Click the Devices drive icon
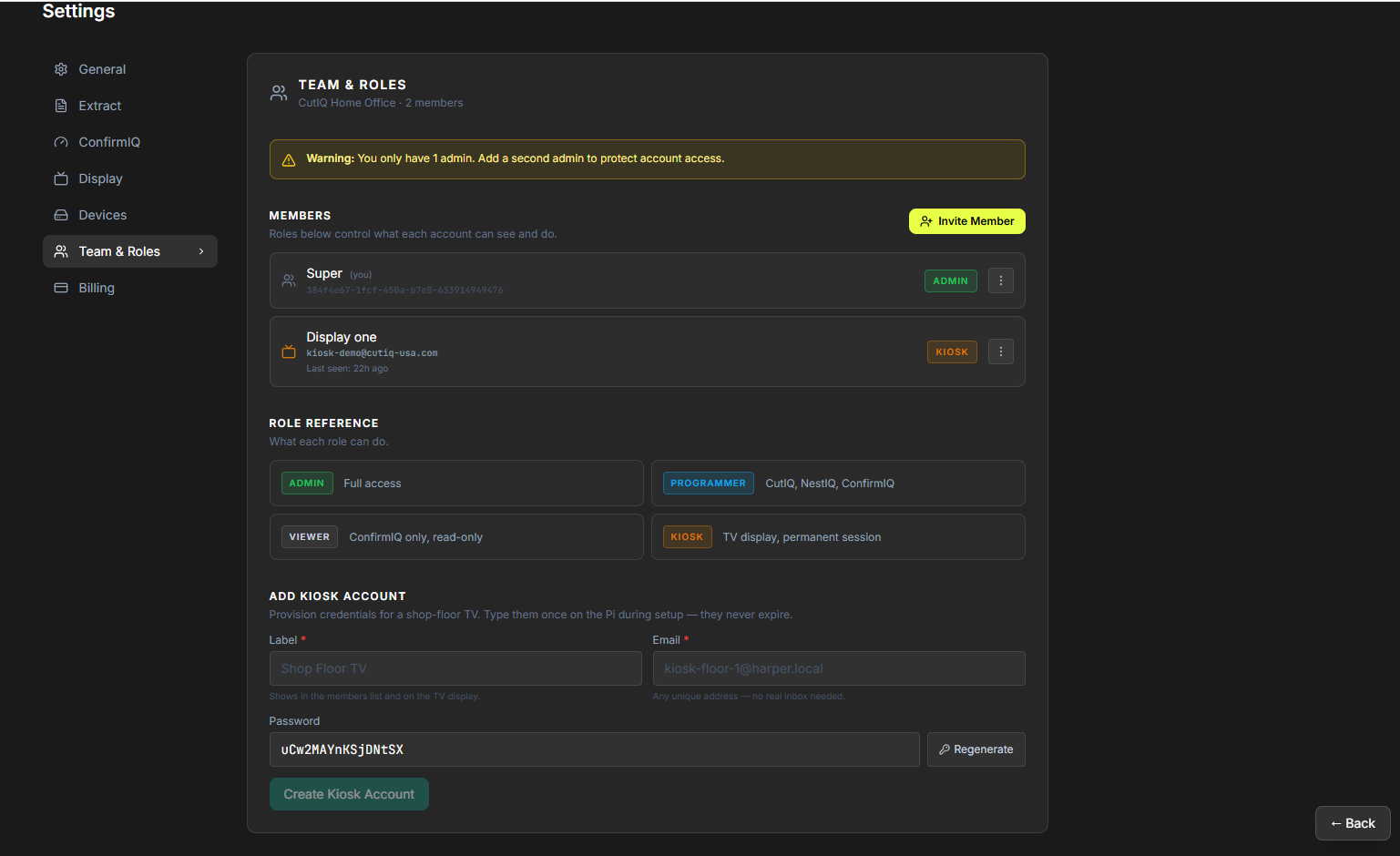 coord(61,215)
